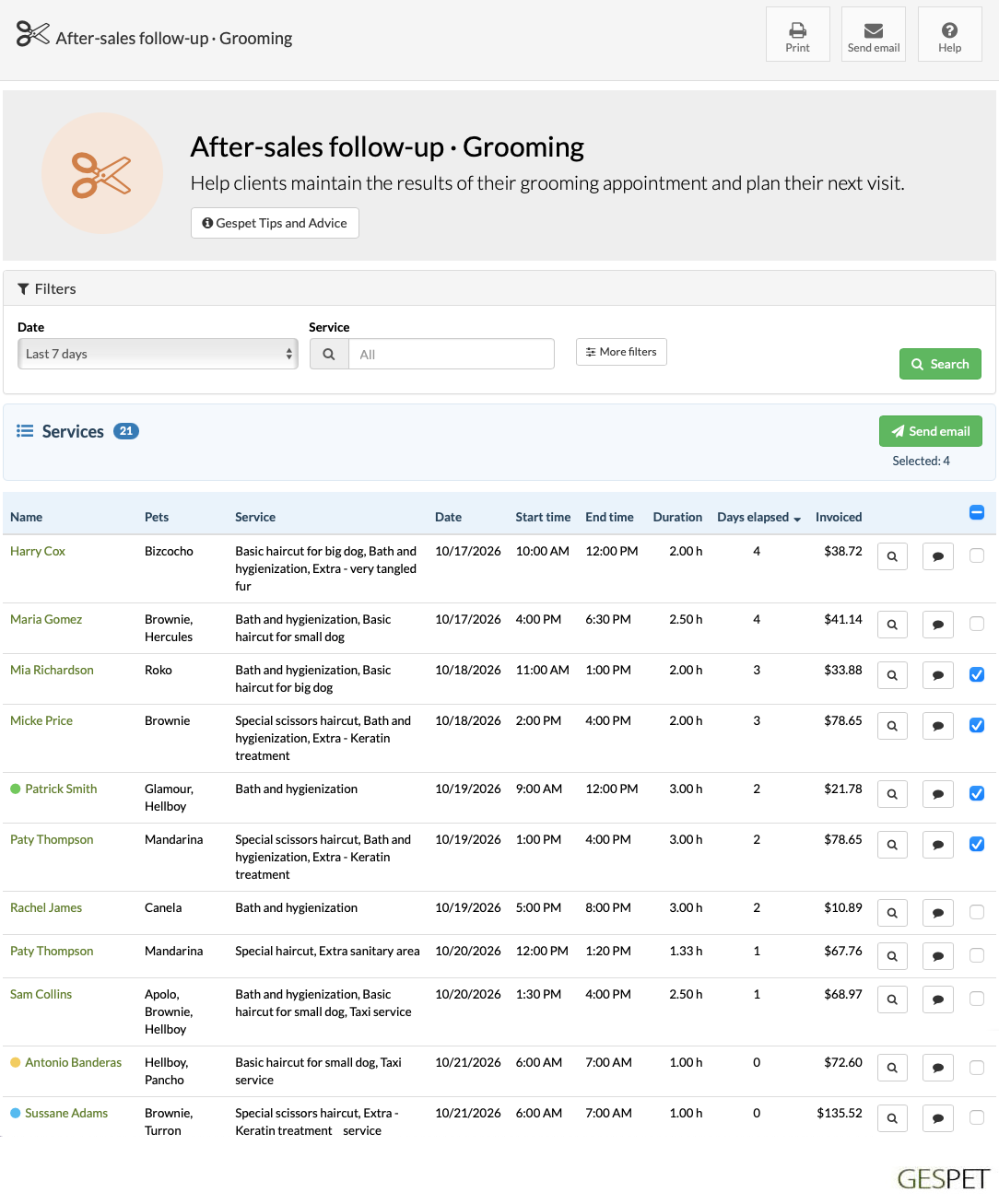Check the Rachel James row checkbox
Viewport: 999px width, 1204px height.
[x=977, y=912]
